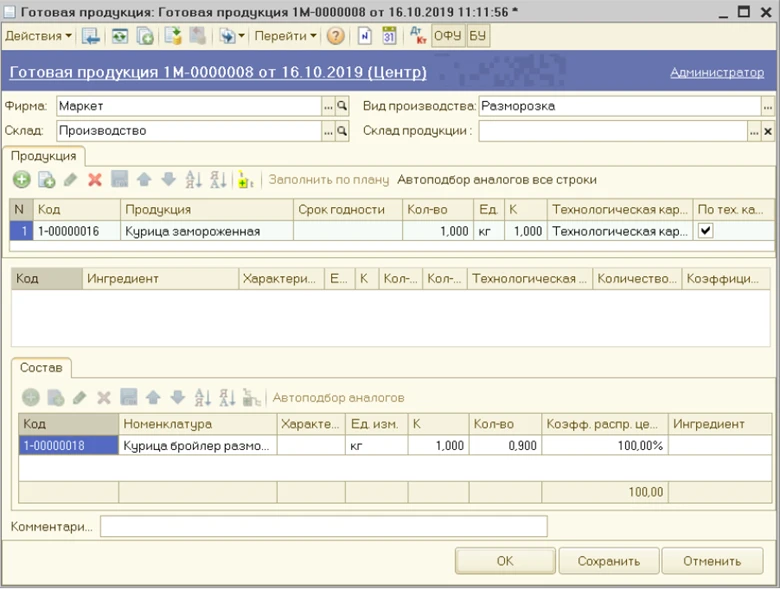Viewport: 780px width, 589px height.
Task: Click the magnifier icon next to Фирма field
Action: pyautogui.click(x=341, y=105)
